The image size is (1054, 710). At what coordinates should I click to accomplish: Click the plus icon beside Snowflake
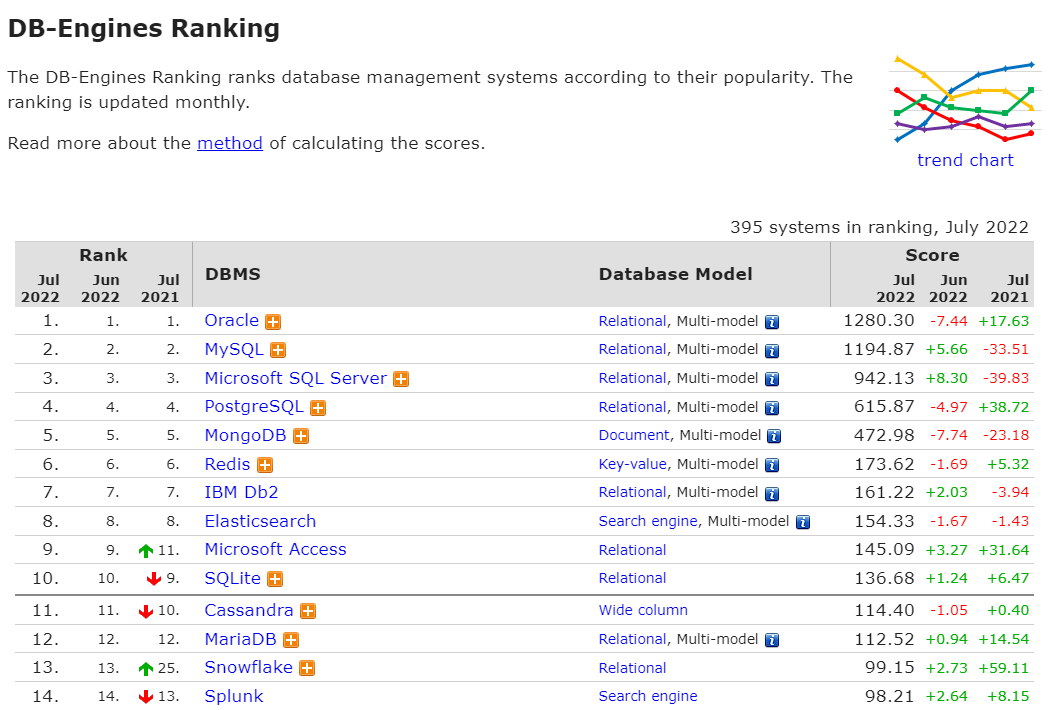click(x=307, y=668)
